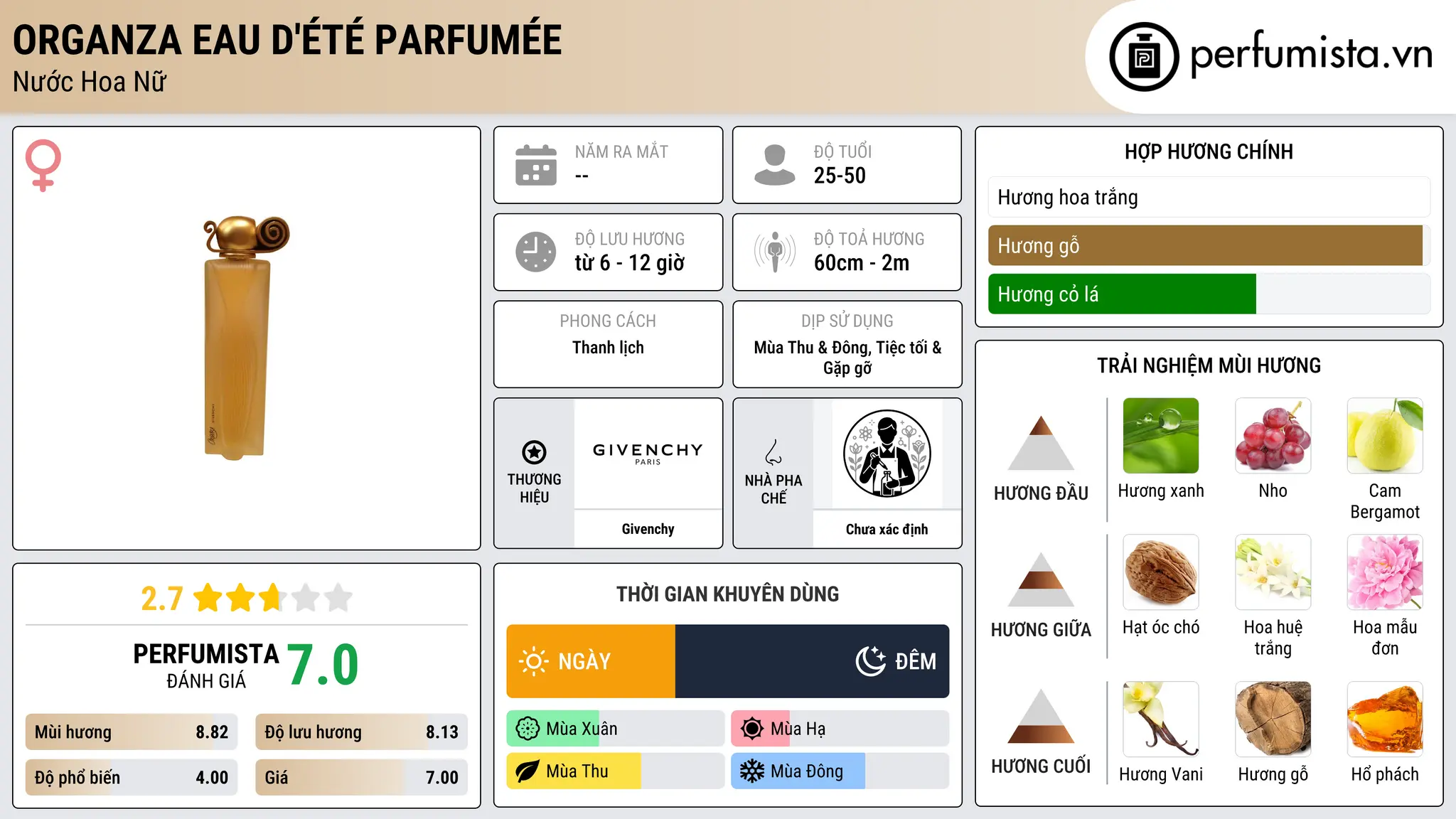This screenshot has width=1456, height=819.
Task: Click the Nước Hoa Nữ subtitle
Action: pyautogui.click(x=90, y=82)
